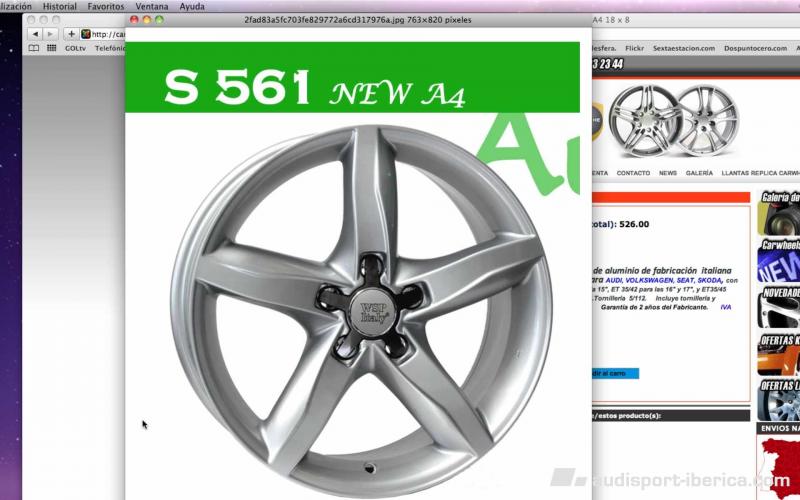Click the left wheel in the header banner

click(644, 120)
